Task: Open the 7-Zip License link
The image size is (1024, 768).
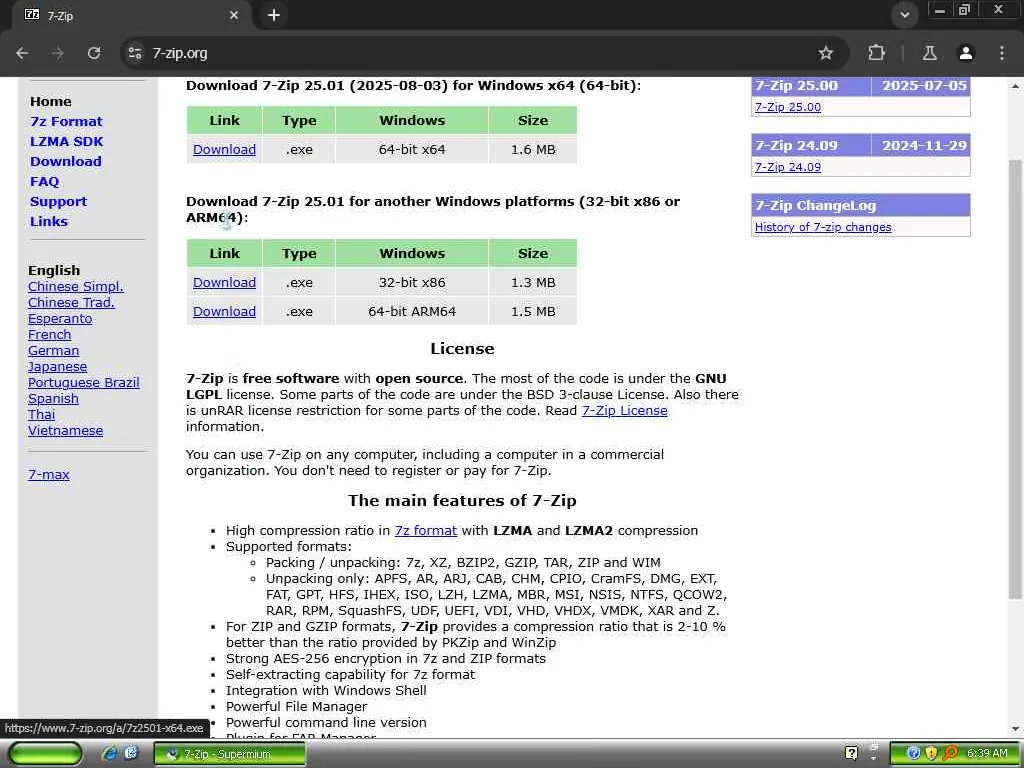Action: 624,411
